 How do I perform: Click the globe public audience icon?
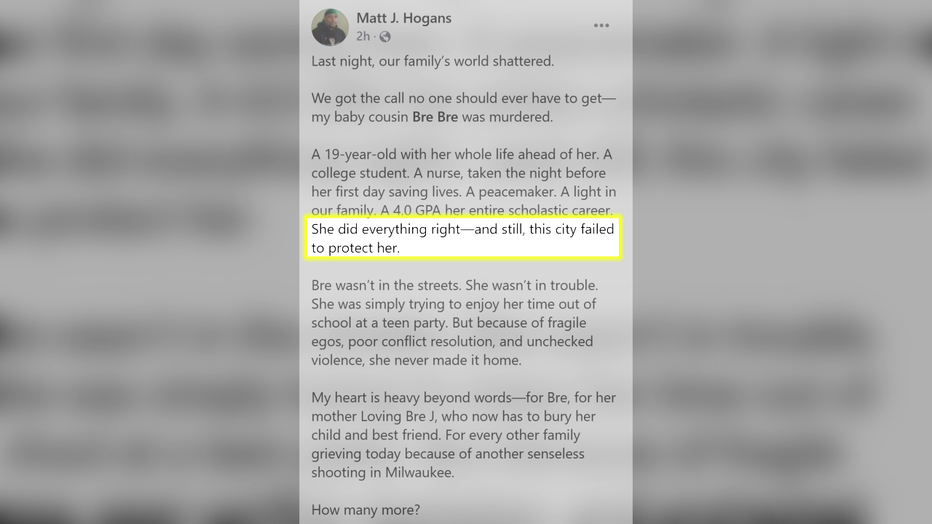(385, 37)
